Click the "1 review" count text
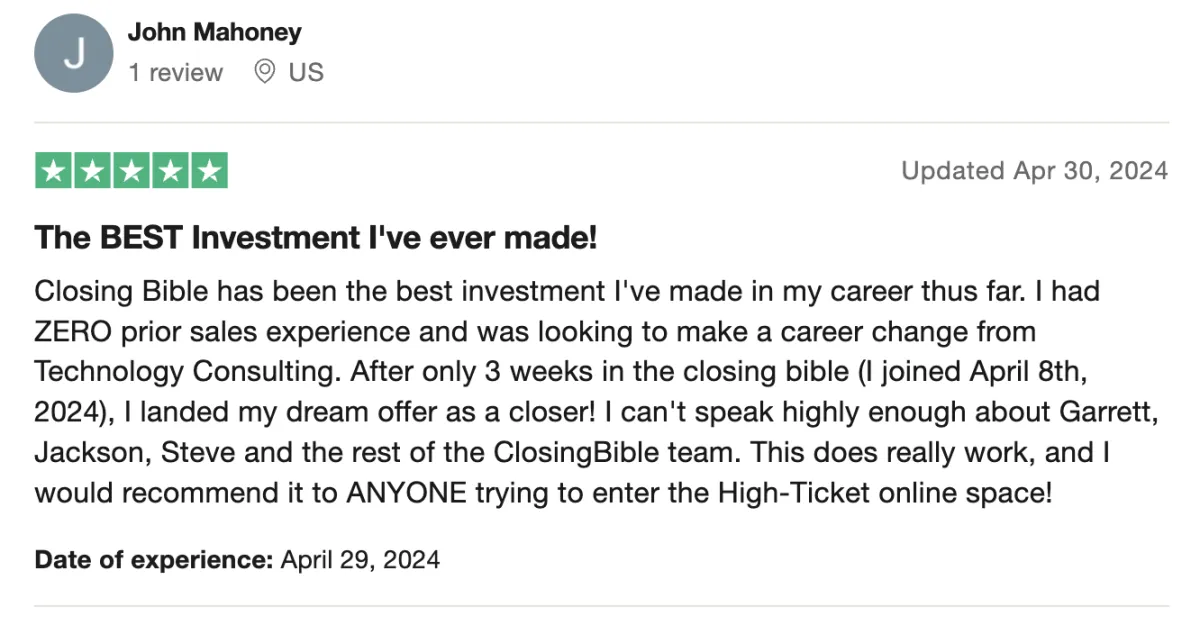The height and width of the screenshot is (625, 1200). pos(175,73)
